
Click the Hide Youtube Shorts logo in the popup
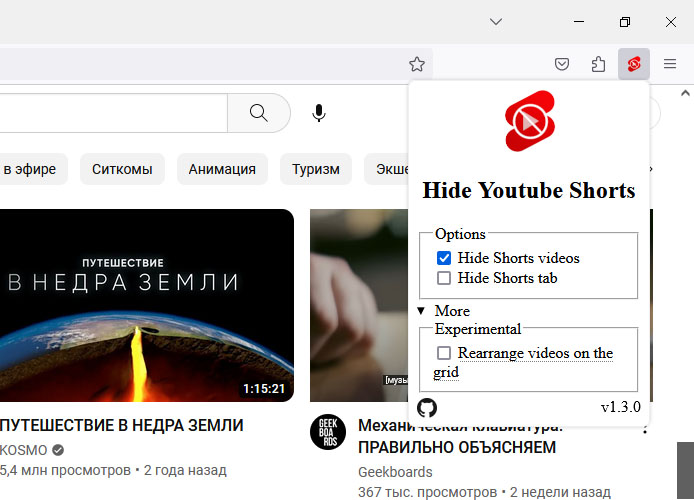click(529, 121)
